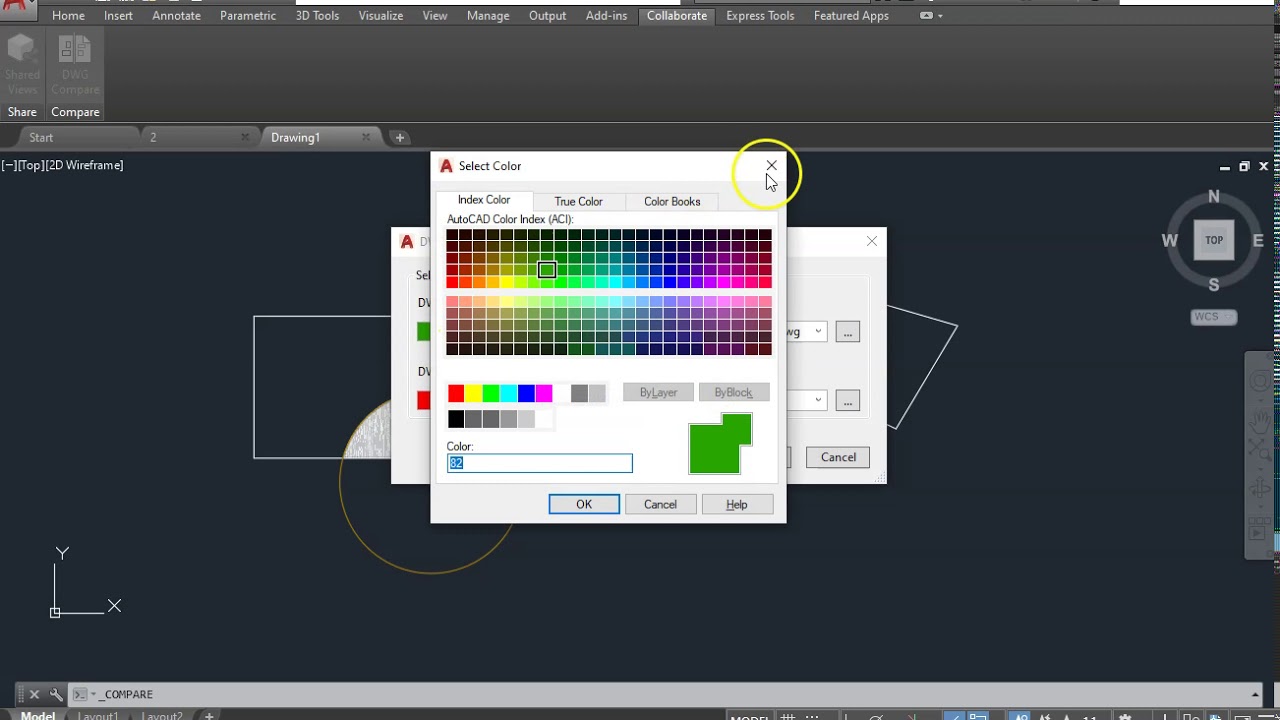The width and height of the screenshot is (1280, 720).
Task: Click the [-][Top][2D Wireframe] viewport label
Action: click(63, 165)
